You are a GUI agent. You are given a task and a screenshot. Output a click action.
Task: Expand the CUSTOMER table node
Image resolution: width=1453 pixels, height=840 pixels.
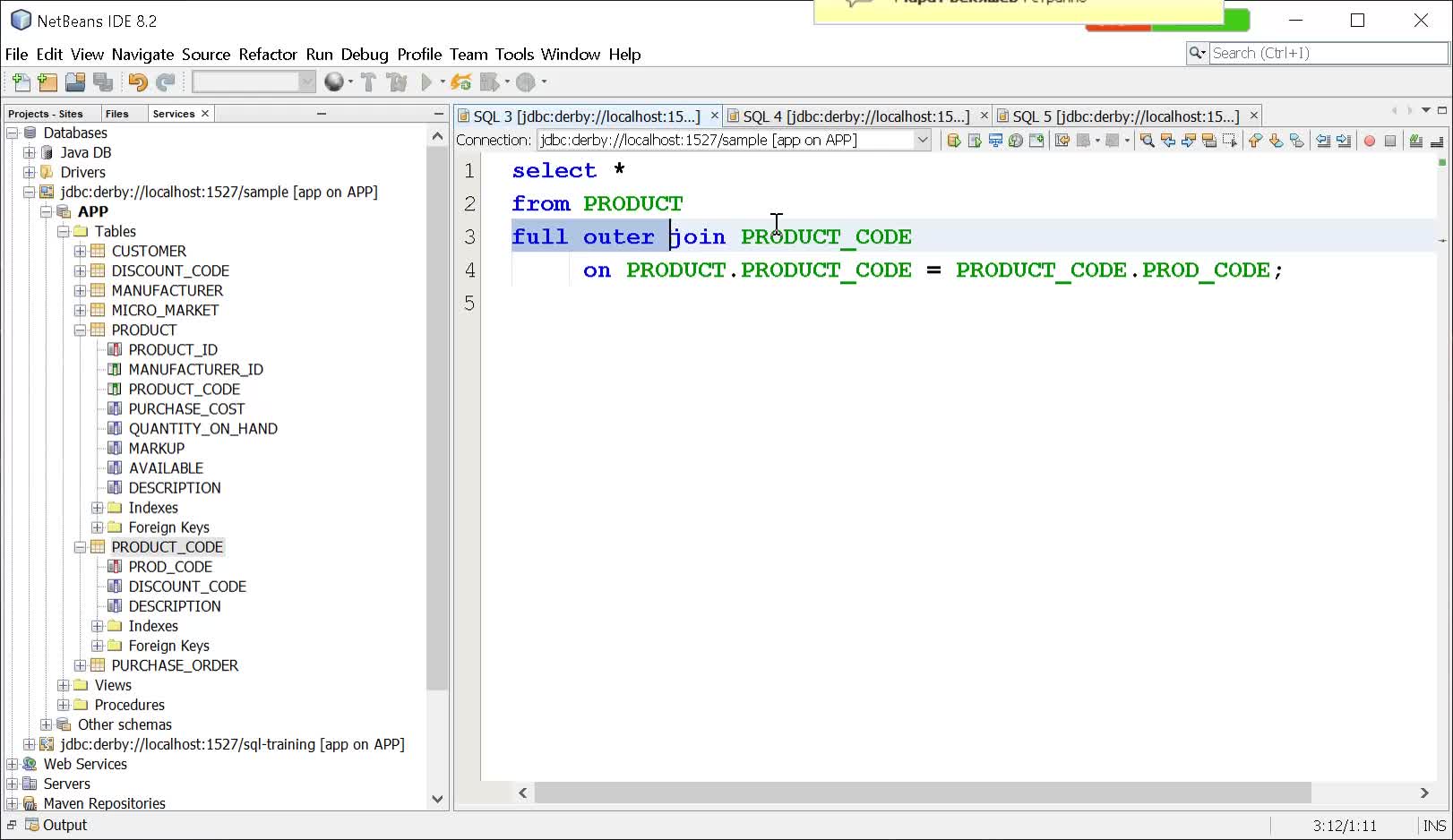[x=80, y=252]
